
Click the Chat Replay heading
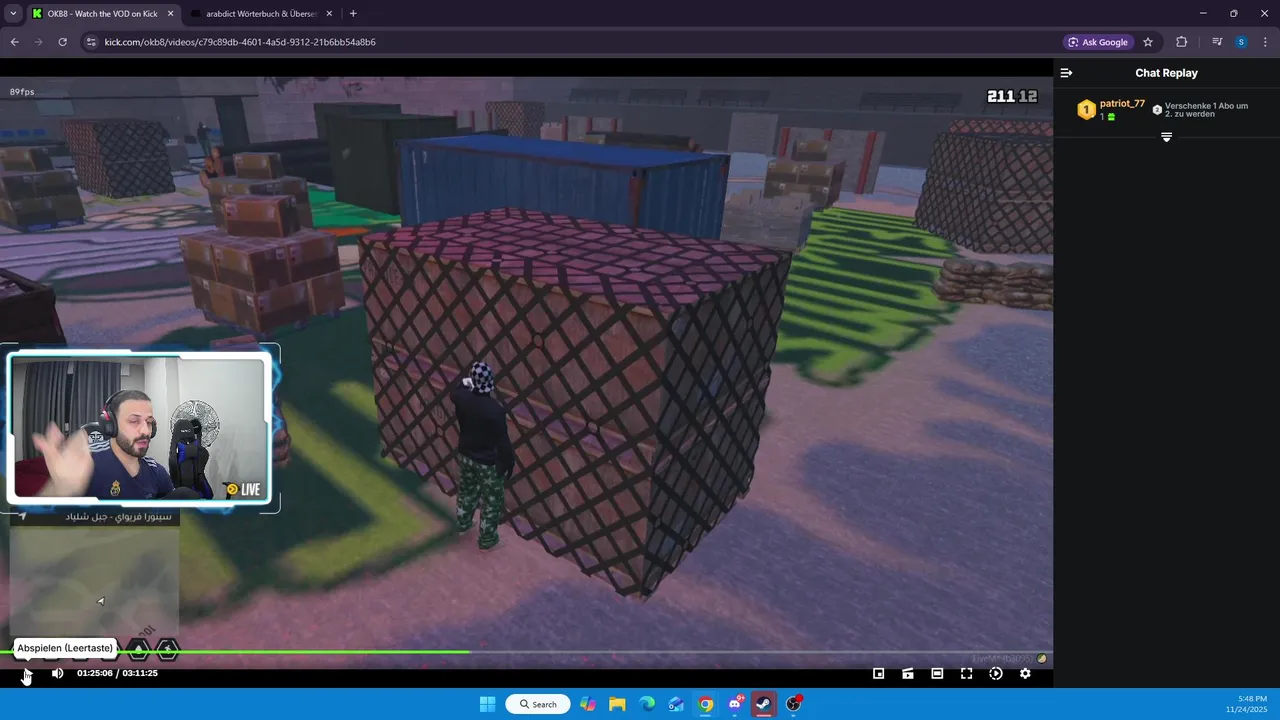tap(1166, 73)
